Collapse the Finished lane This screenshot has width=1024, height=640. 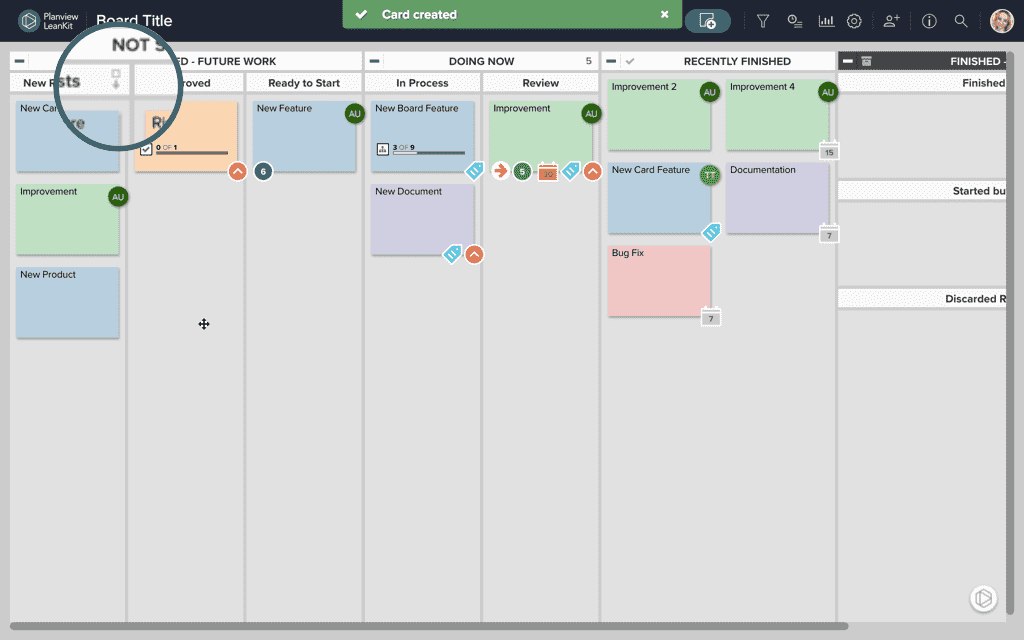pyautogui.click(x=848, y=61)
